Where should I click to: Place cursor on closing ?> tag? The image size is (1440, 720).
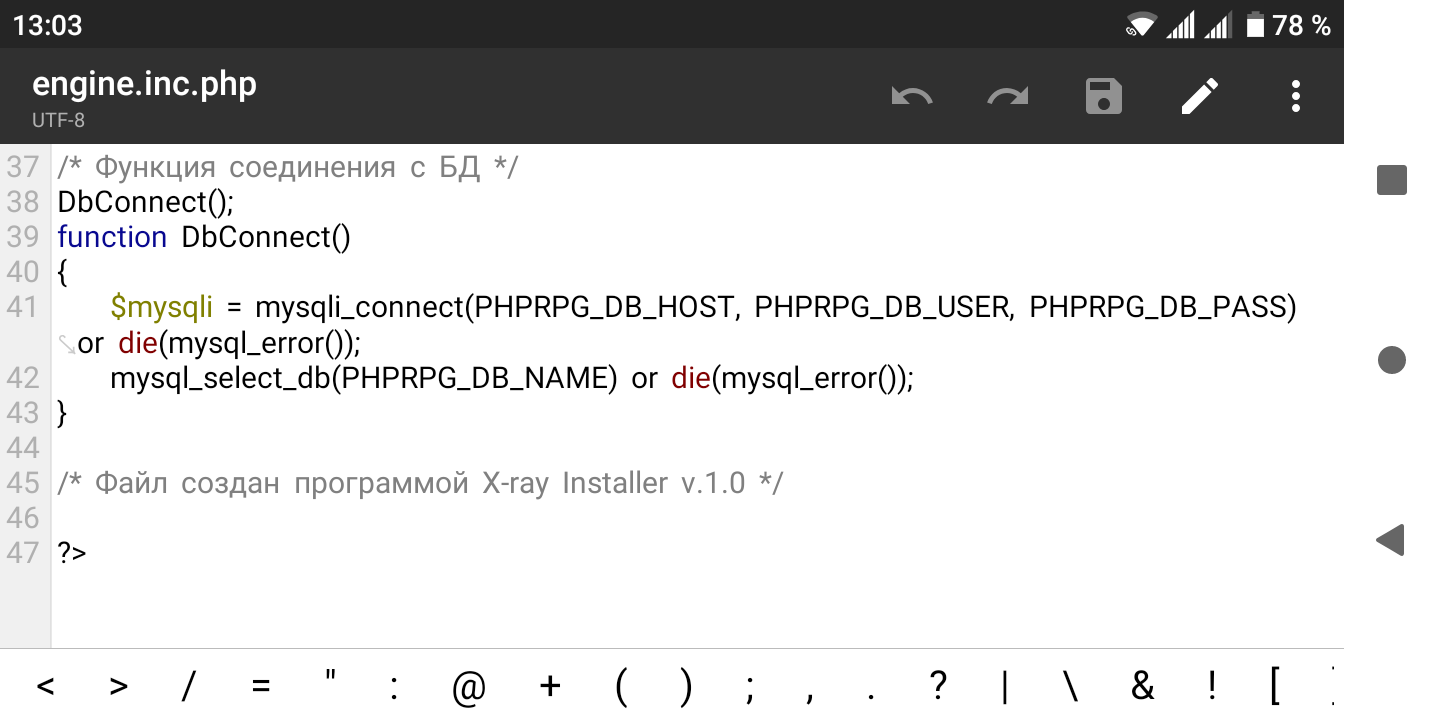pyautogui.click(x=72, y=552)
